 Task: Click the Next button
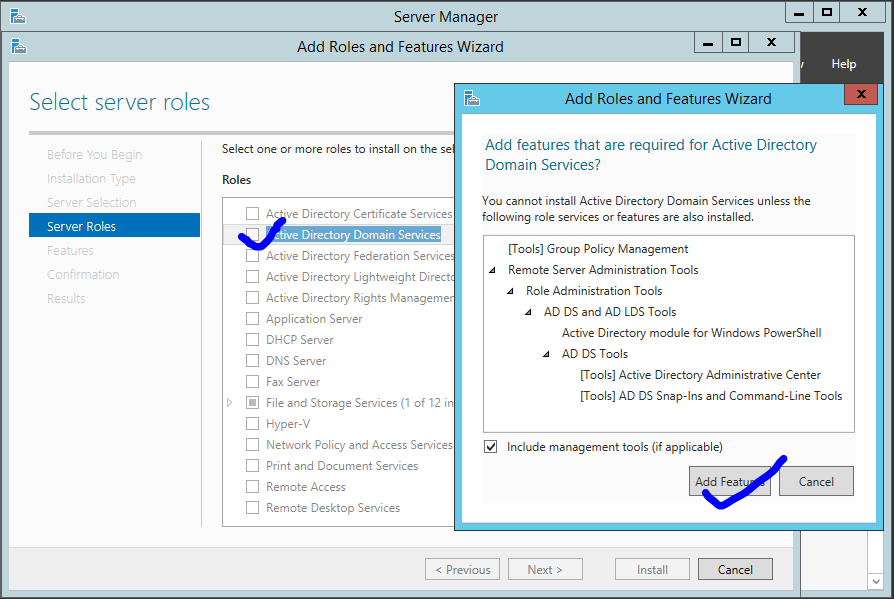pos(545,569)
